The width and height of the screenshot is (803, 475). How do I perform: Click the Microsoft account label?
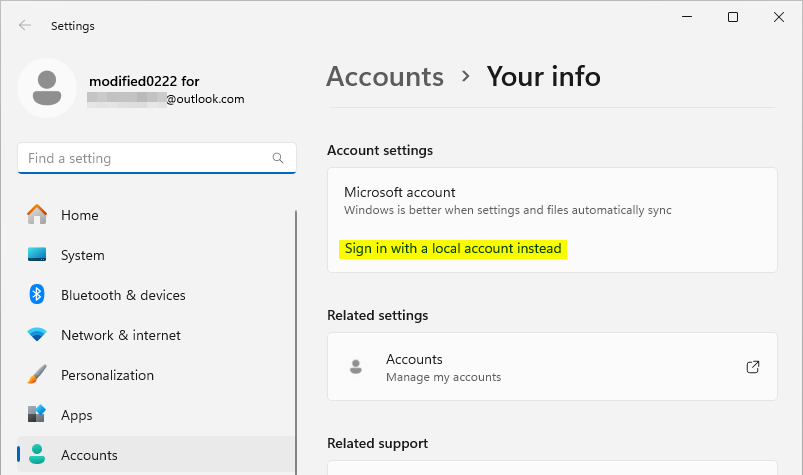click(399, 192)
